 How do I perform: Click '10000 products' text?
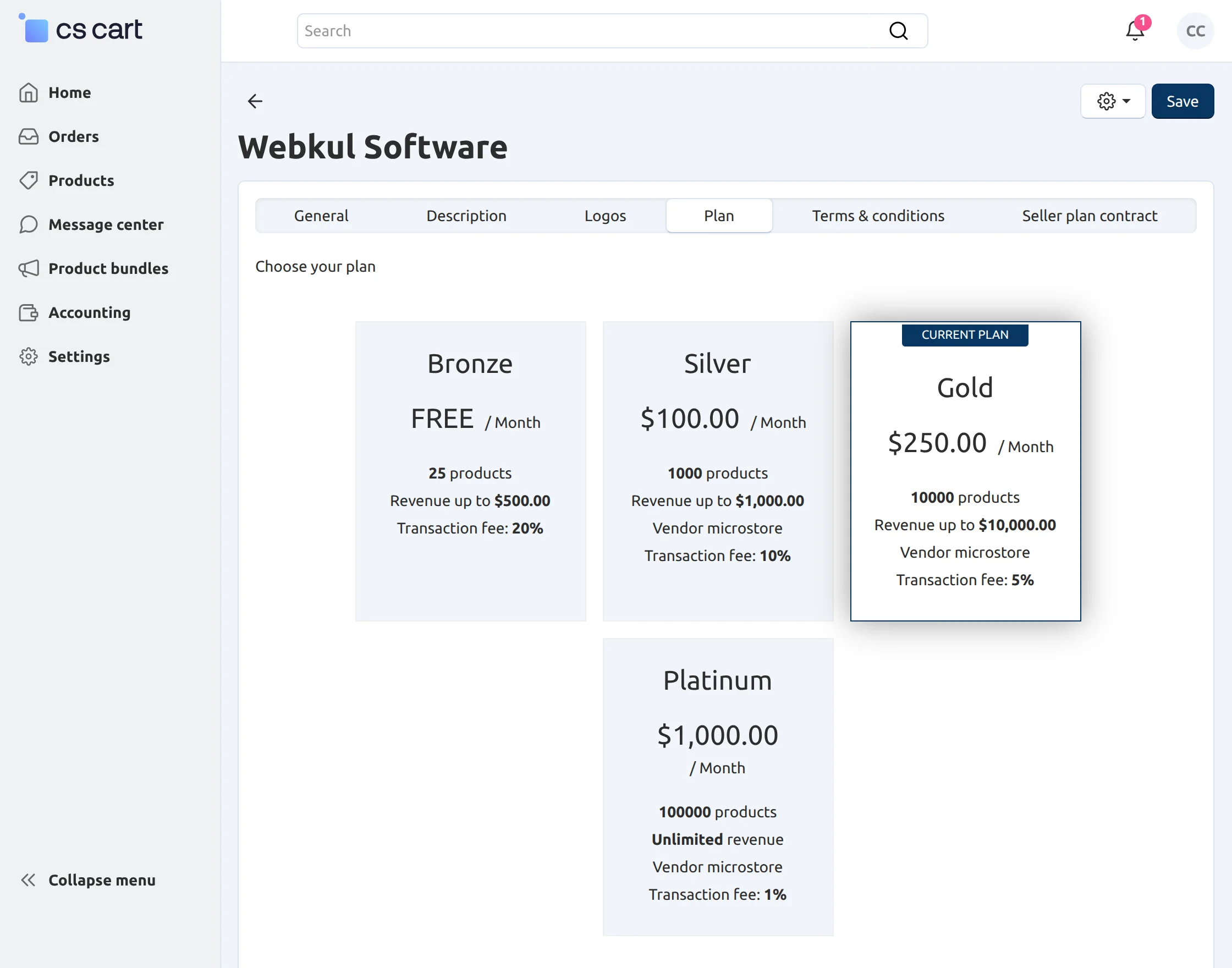coord(965,497)
